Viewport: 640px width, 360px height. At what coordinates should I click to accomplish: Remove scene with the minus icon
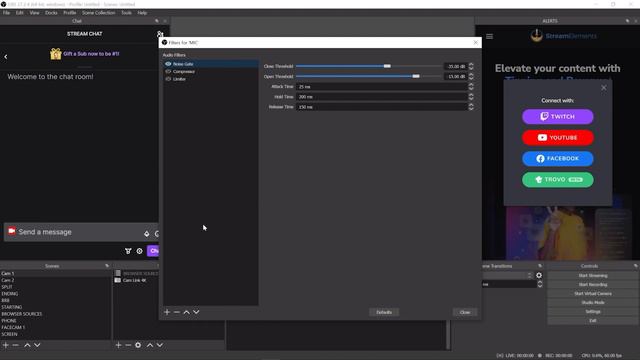16,345
